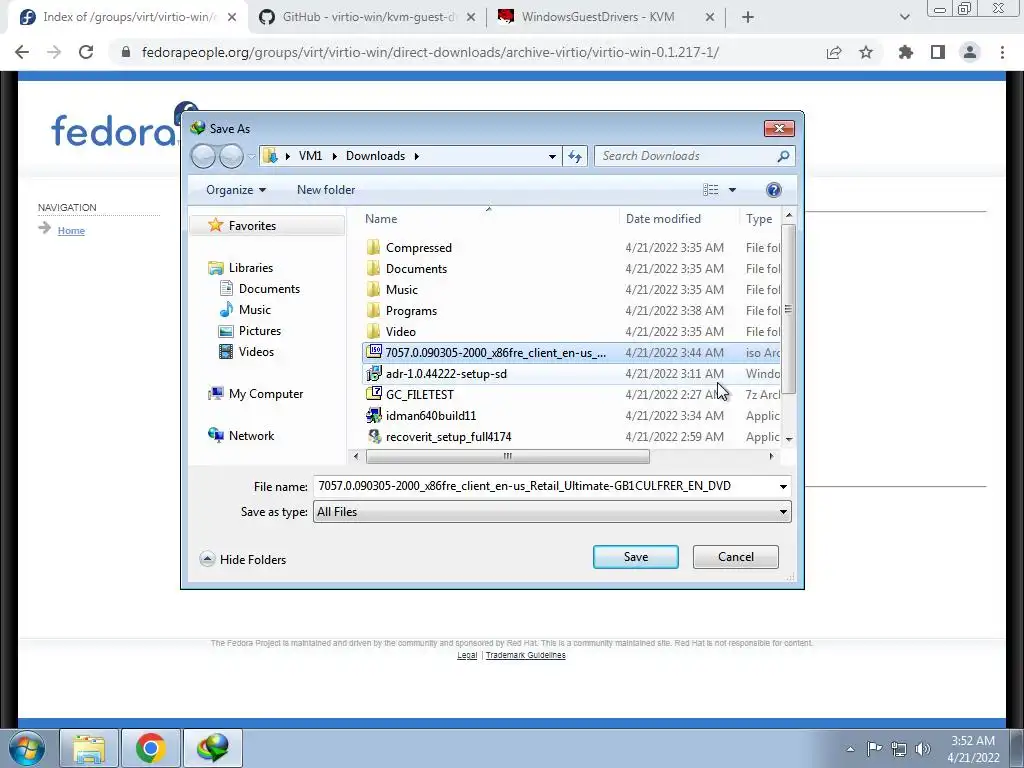This screenshot has width=1024, height=768.
Task: Create a New folder
Action: point(326,190)
